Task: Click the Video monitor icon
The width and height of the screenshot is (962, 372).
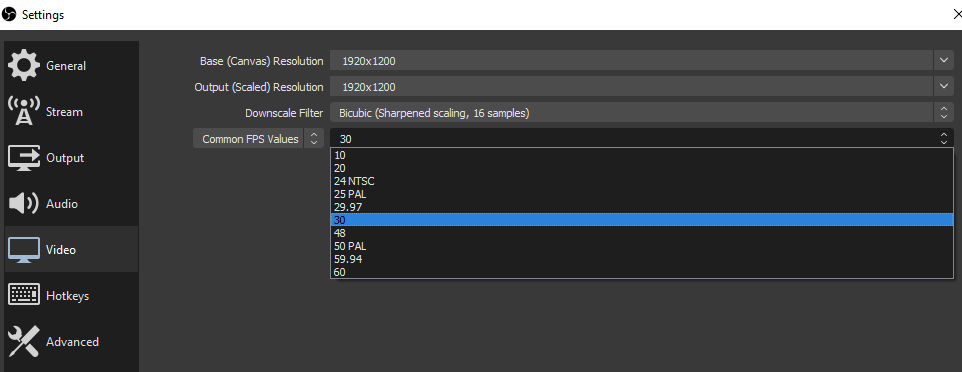Action: 24,250
